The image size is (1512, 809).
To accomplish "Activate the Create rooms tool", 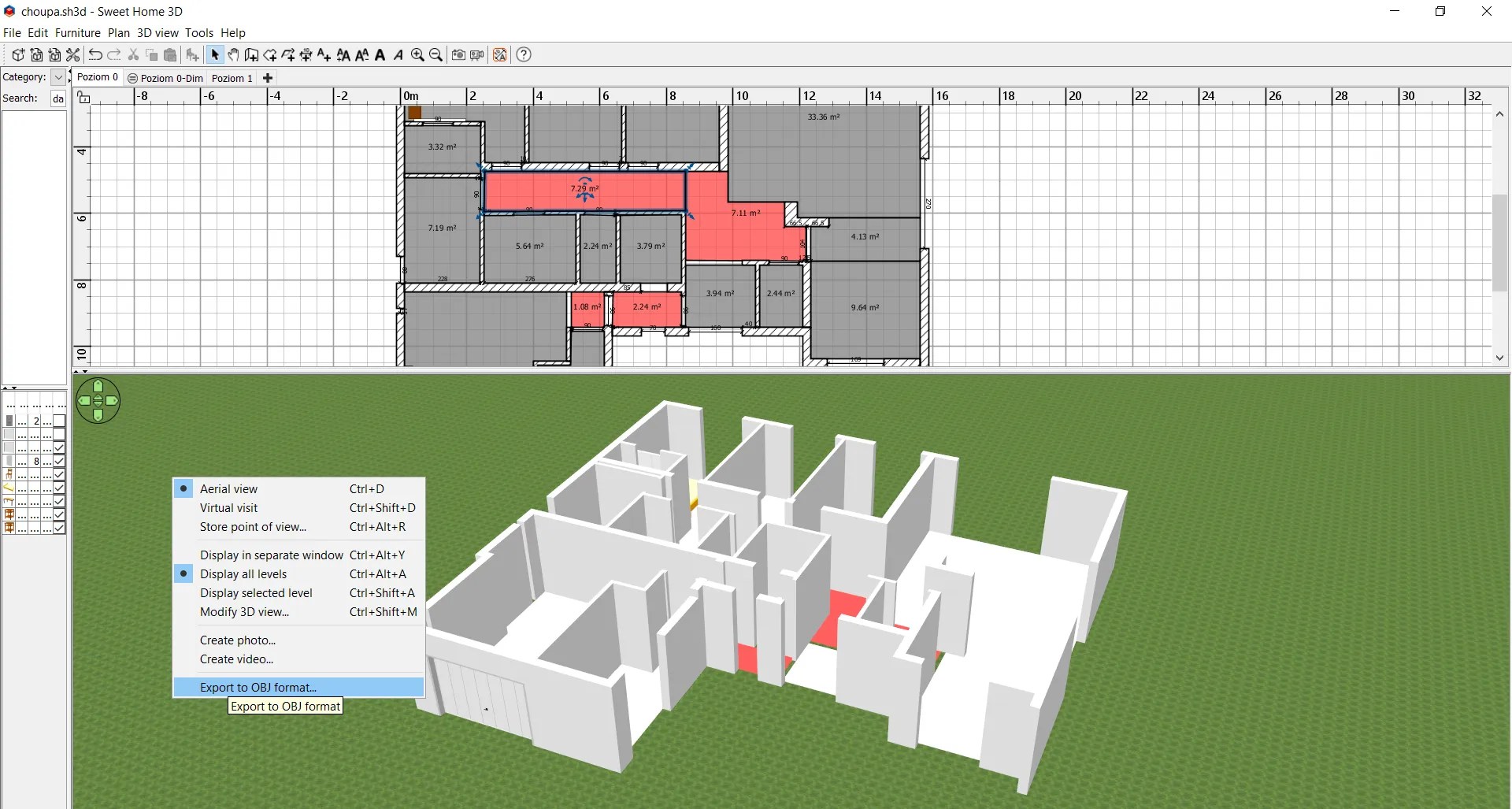I will coord(270,54).
